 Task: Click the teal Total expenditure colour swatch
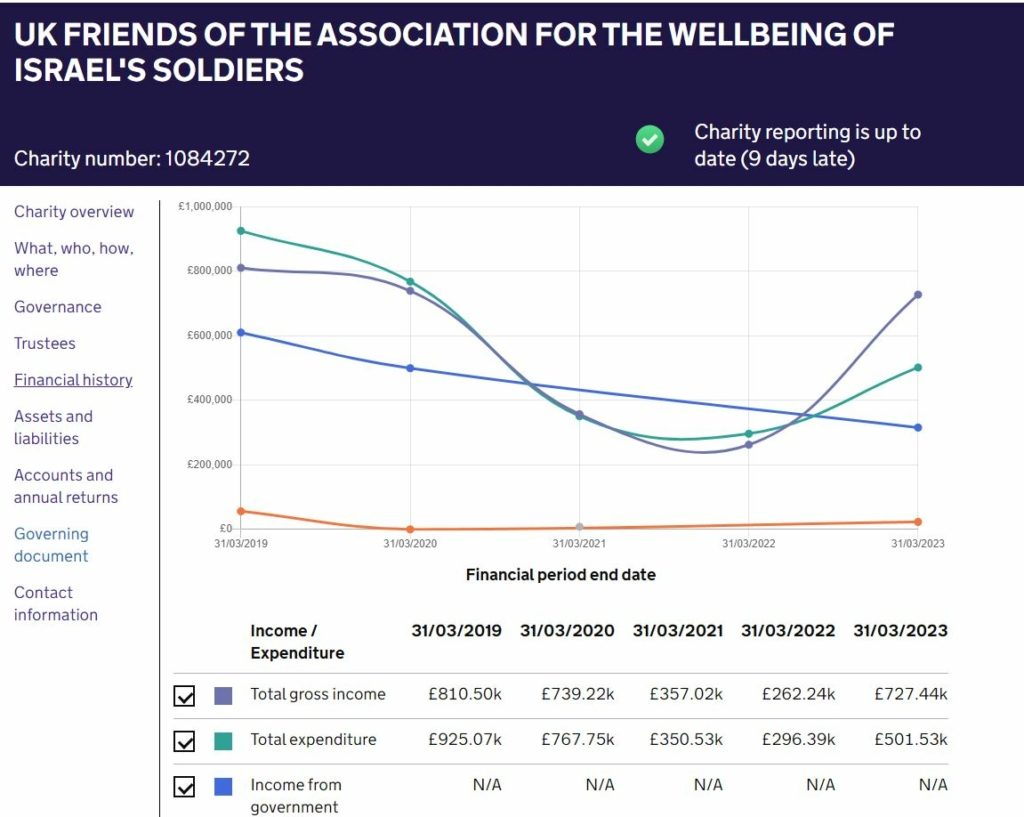pyautogui.click(x=223, y=741)
